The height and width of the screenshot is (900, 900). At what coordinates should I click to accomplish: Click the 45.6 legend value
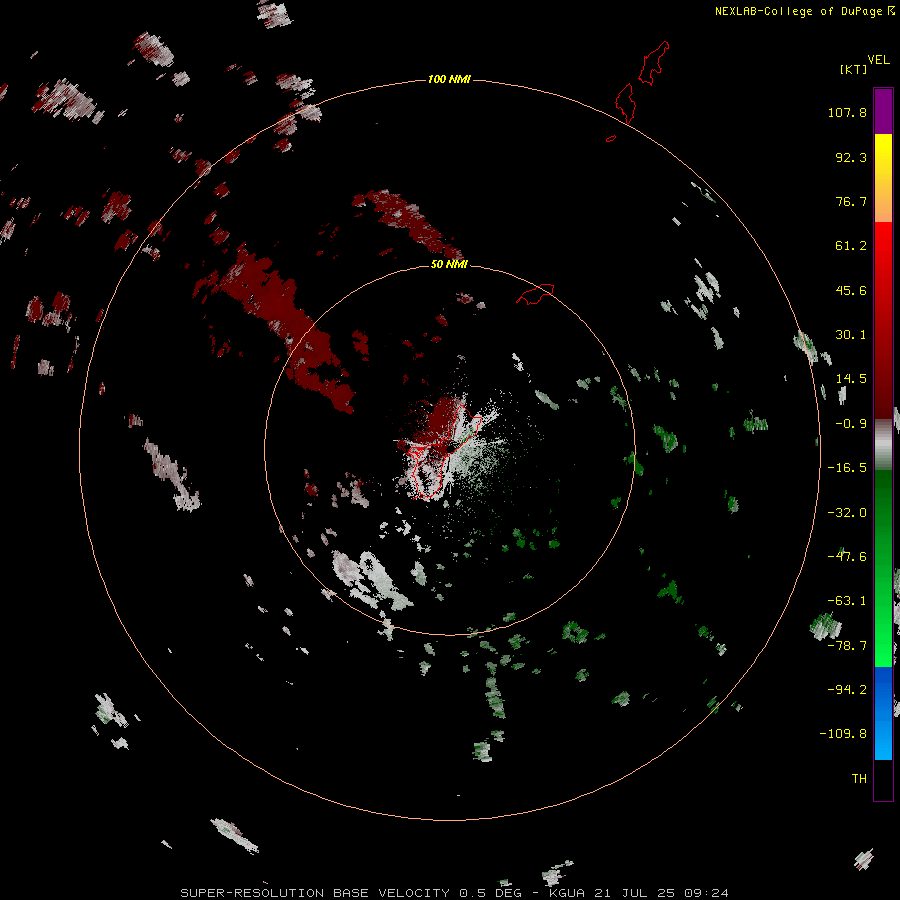coord(851,290)
